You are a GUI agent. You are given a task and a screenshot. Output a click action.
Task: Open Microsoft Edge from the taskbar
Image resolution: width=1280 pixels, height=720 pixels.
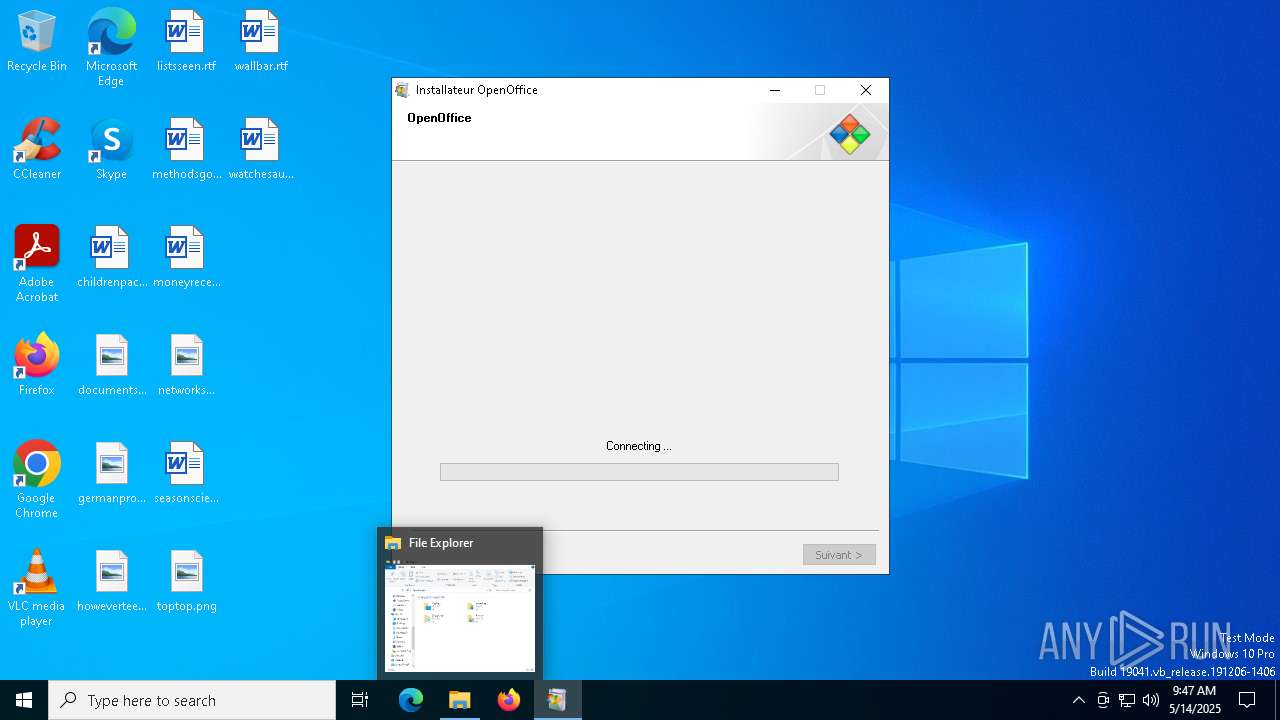tap(411, 700)
